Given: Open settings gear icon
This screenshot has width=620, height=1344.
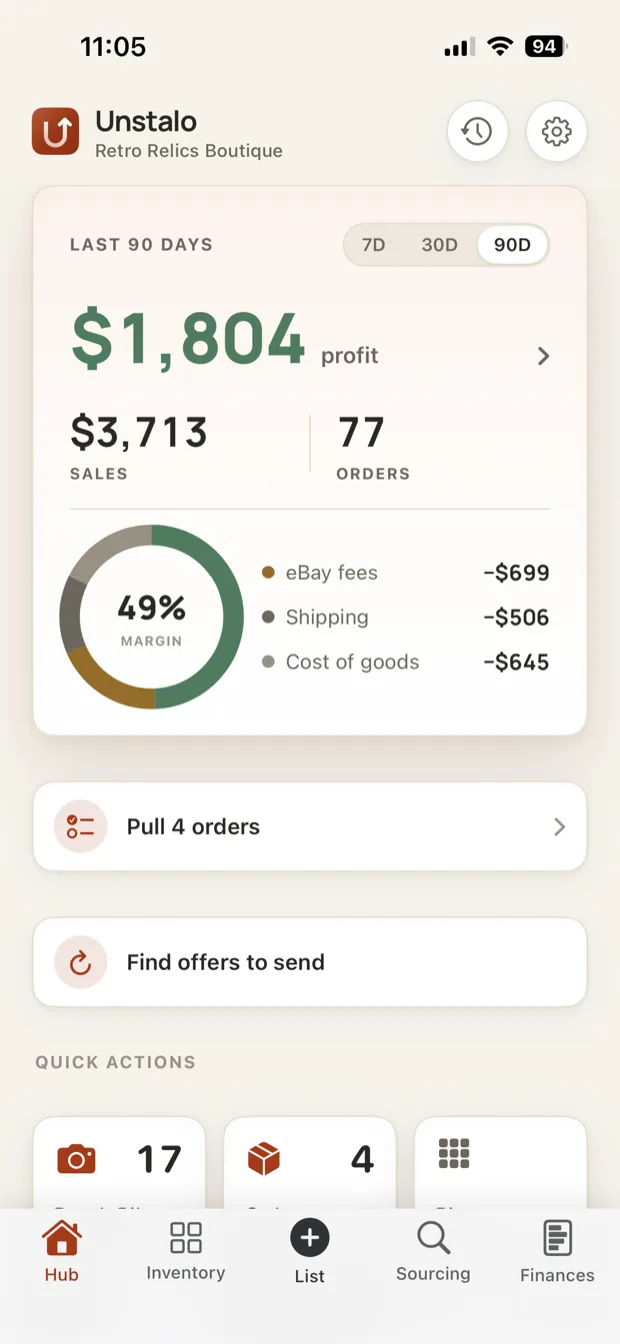Looking at the screenshot, I should click(x=556, y=131).
